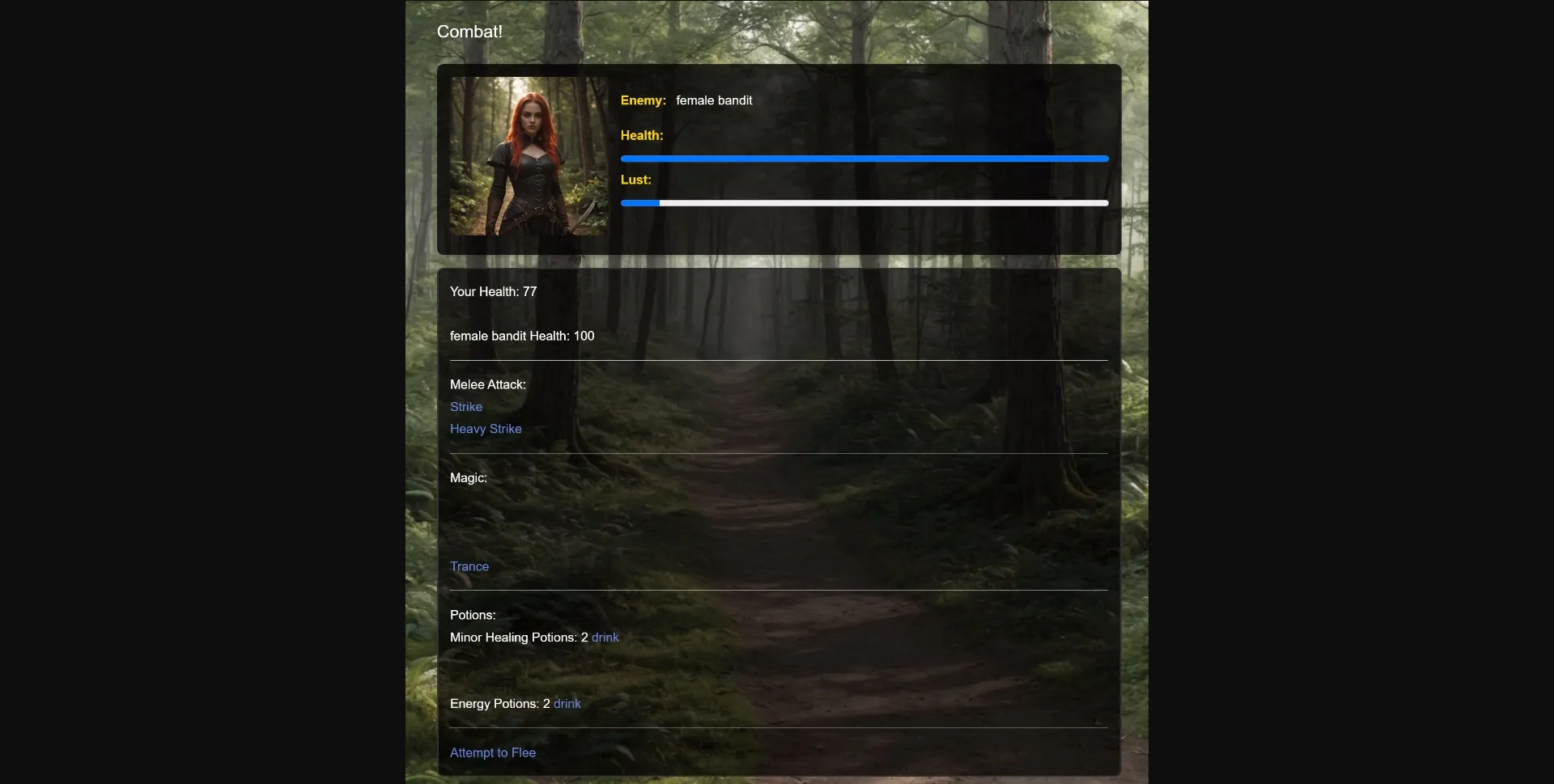Click the Energy Potions: 2 text
This screenshot has height=784, width=1554.
[x=499, y=703]
